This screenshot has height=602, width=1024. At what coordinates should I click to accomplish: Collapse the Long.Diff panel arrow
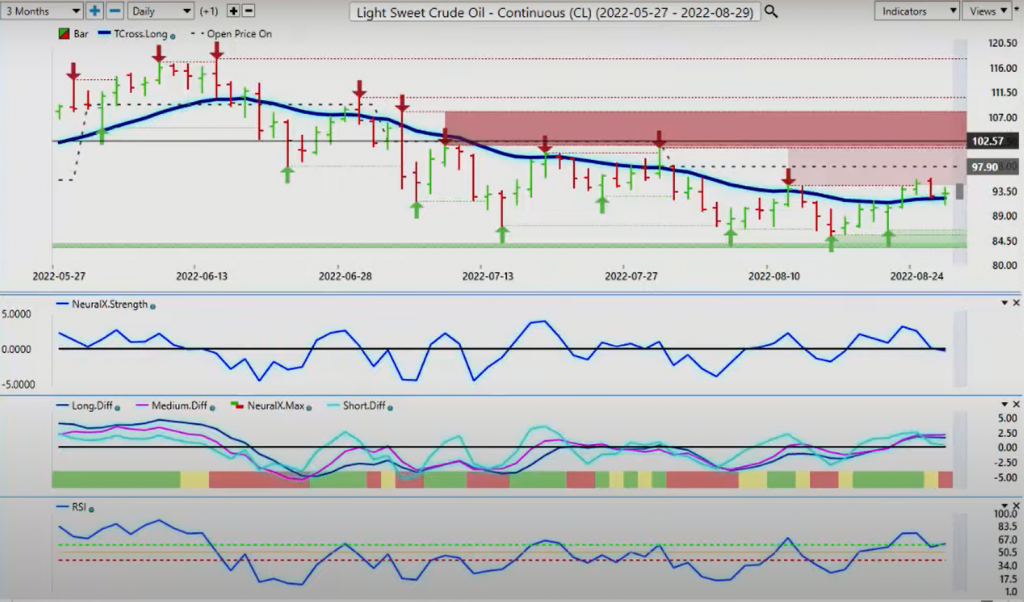[x=1004, y=404]
